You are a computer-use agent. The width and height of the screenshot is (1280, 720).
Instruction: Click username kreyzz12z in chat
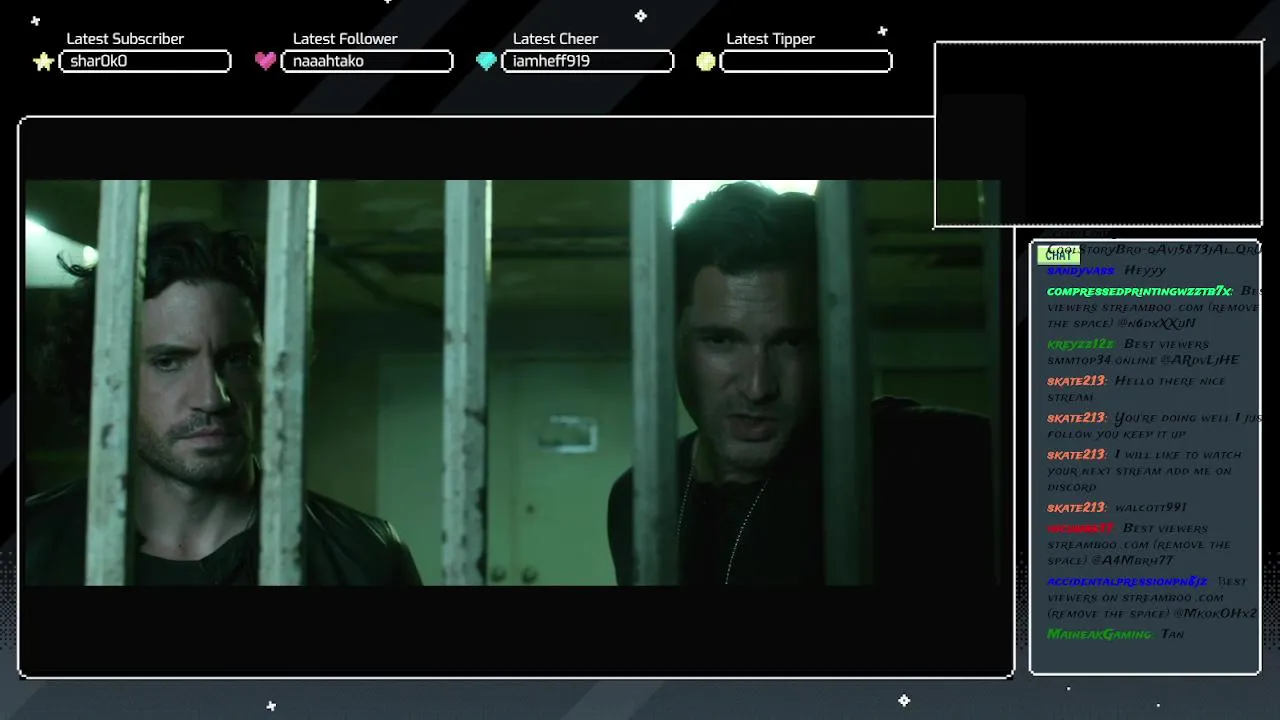1081,344
